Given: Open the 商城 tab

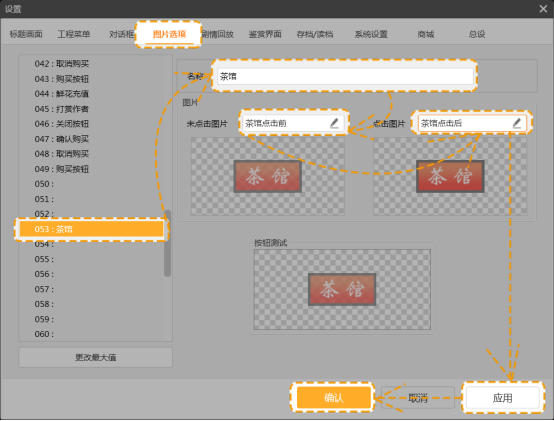Looking at the screenshot, I should pos(425,34).
